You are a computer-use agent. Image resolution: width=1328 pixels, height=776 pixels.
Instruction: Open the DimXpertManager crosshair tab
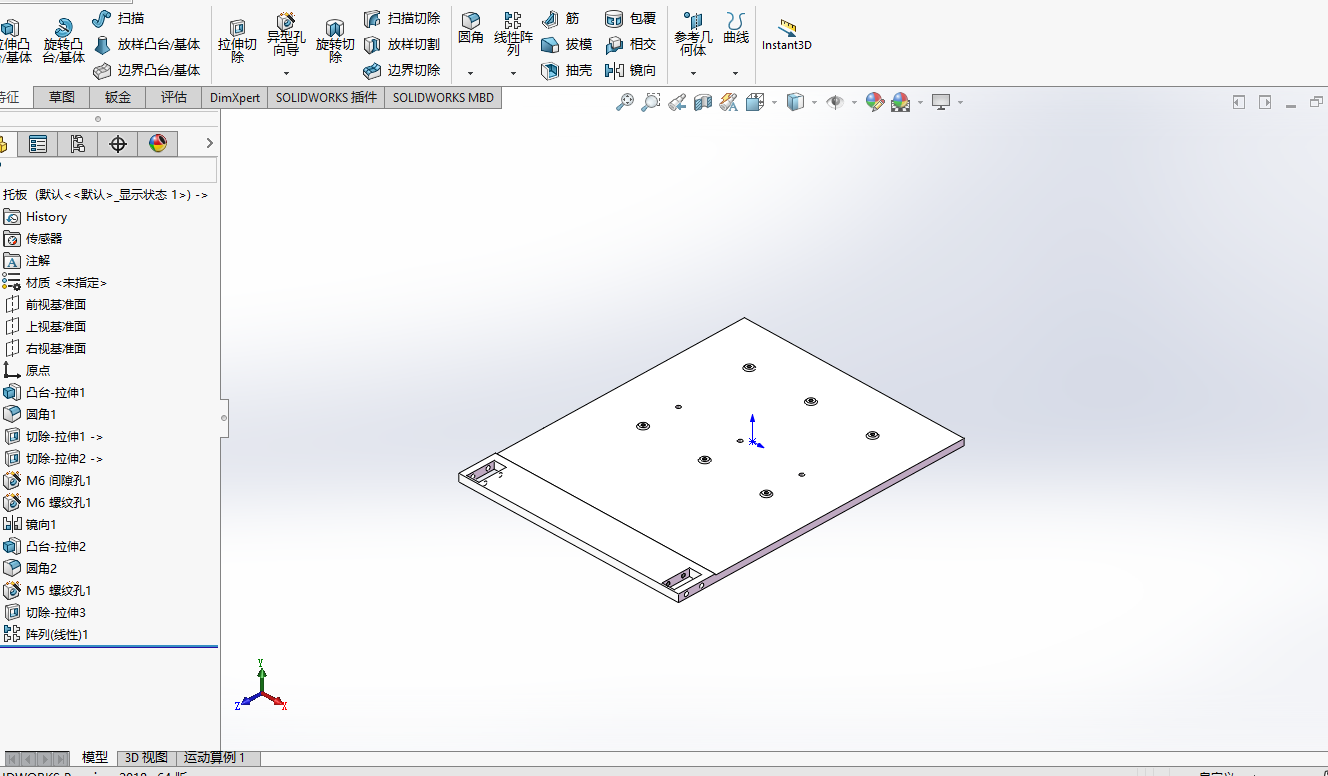pyautogui.click(x=118, y=144)
